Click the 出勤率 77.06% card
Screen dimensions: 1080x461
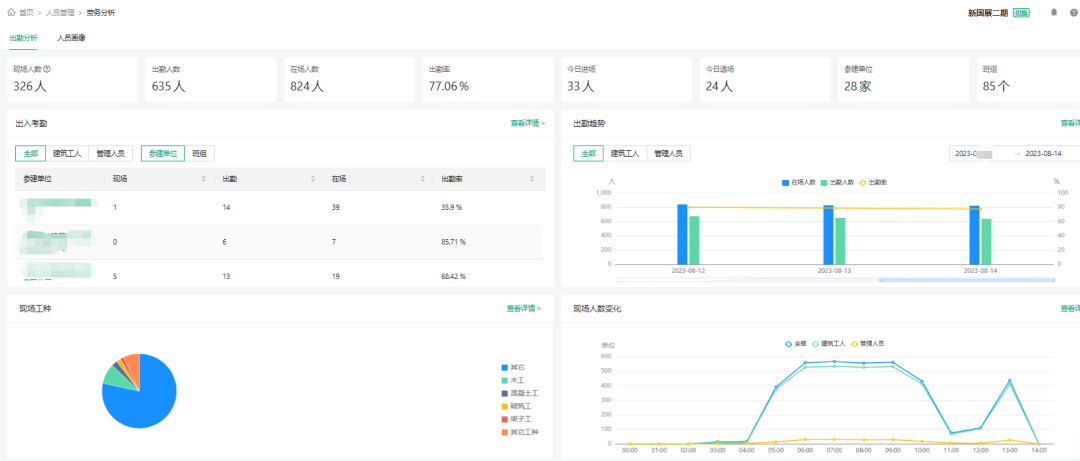tap(488, 80)
